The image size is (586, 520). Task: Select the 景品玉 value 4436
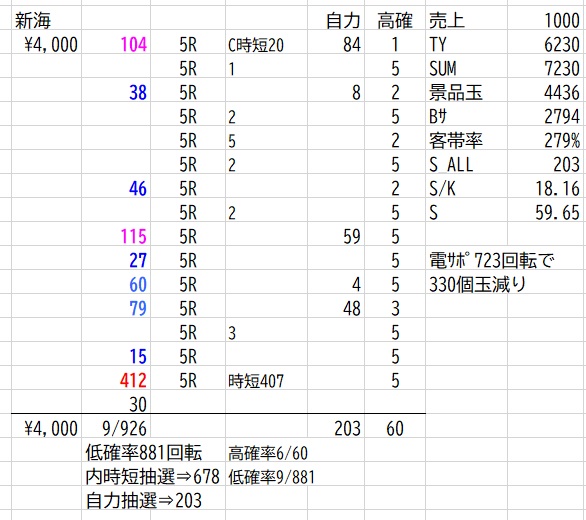point(546,92)
